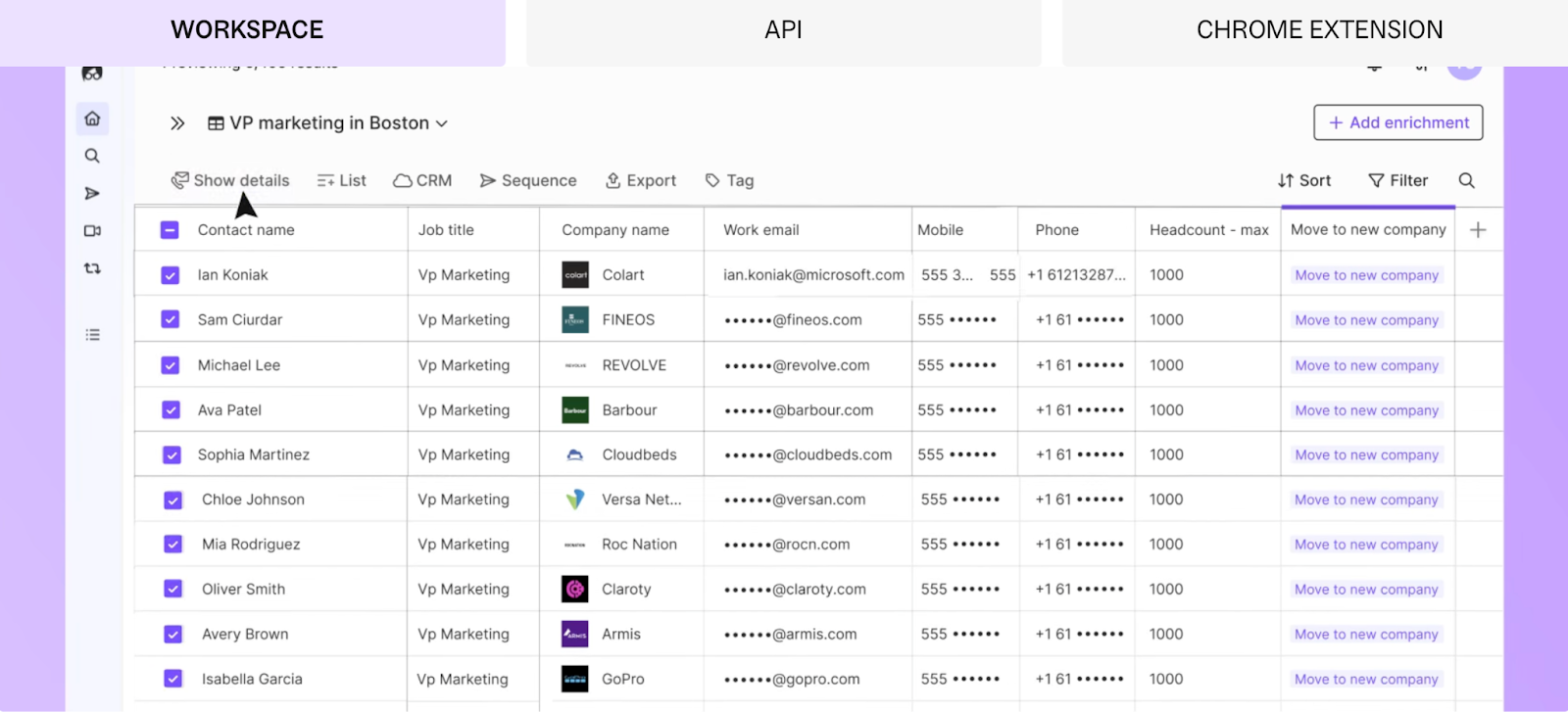Uncheck Chloe Johnson row checkbox
The width and height of the screenshot is (1568, 712).
point(172,499)
